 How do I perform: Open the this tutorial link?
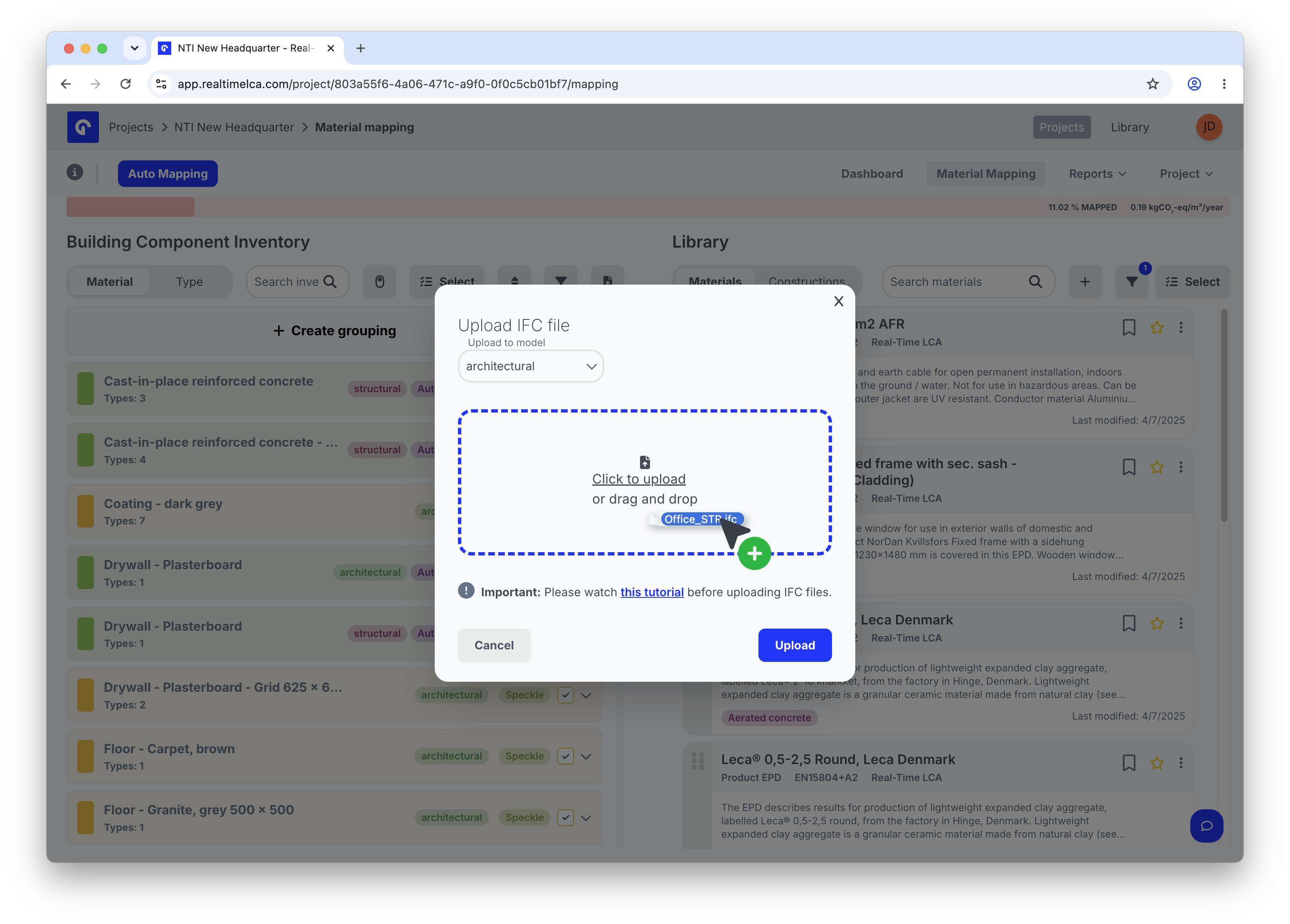tap(652, 592)
